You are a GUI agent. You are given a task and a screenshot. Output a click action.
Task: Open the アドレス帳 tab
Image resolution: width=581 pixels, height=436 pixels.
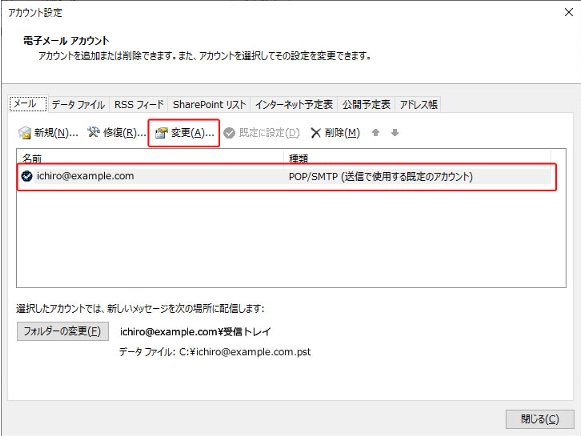(418, 104)
